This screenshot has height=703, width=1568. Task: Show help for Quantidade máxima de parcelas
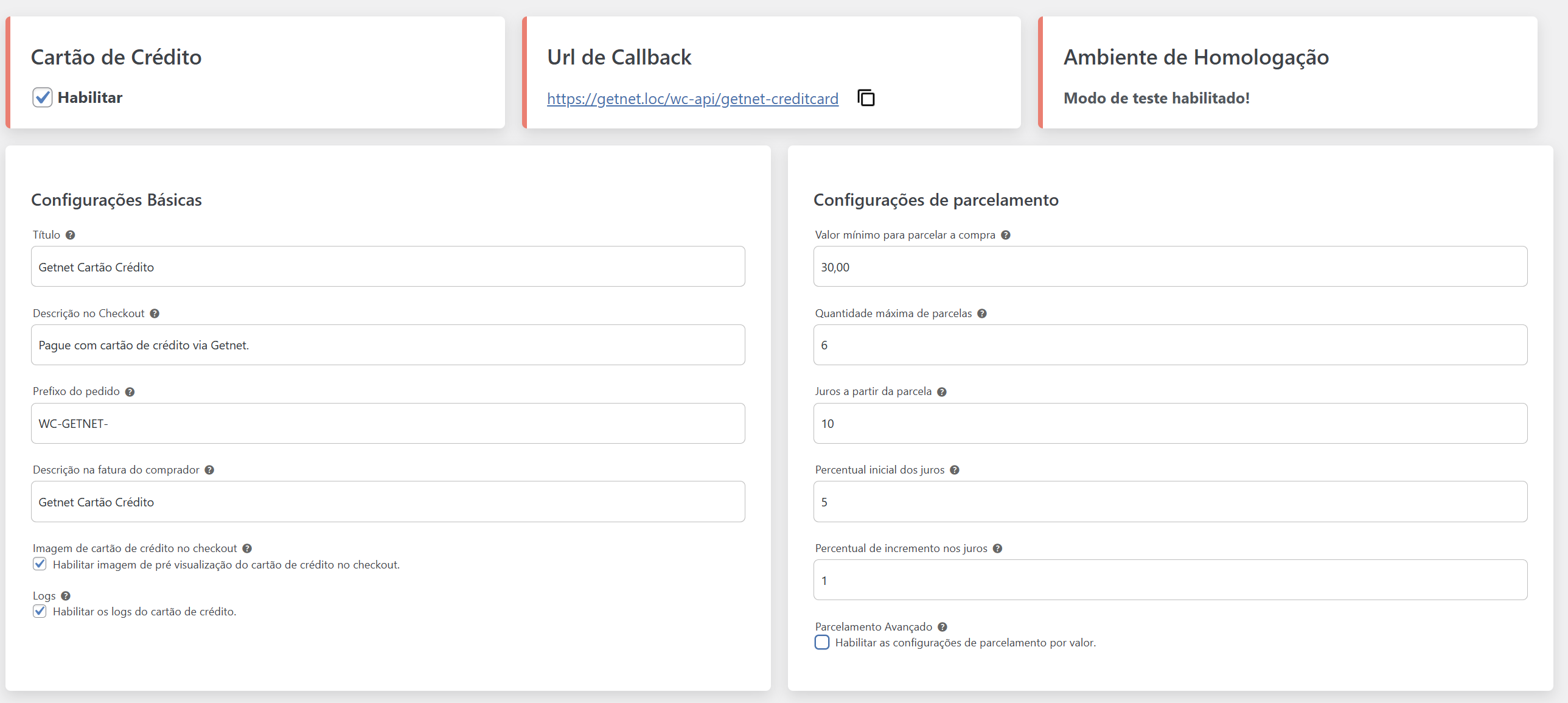click(982, 313)
